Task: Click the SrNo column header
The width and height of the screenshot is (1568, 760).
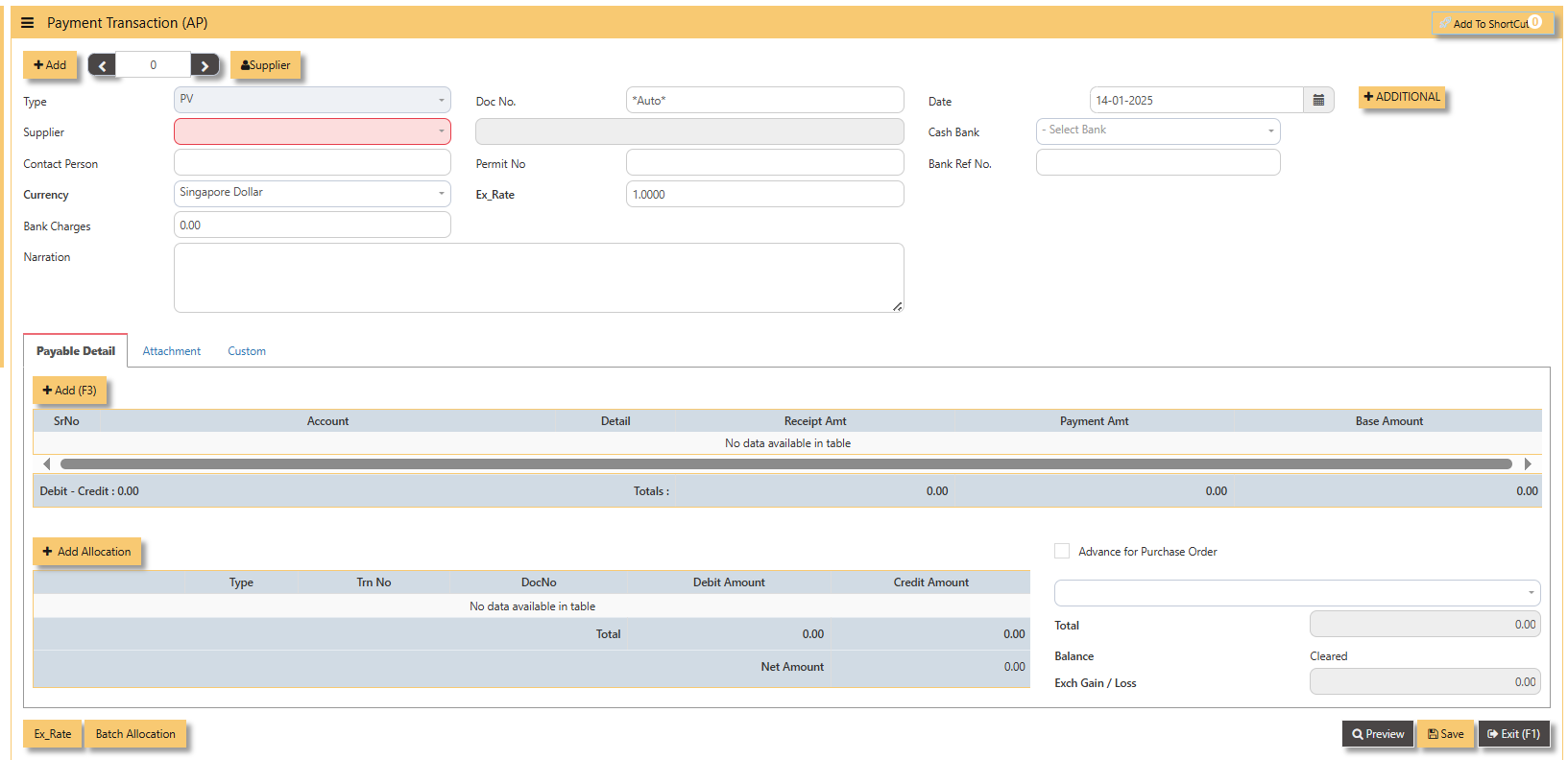Action: tap(66, 421)
